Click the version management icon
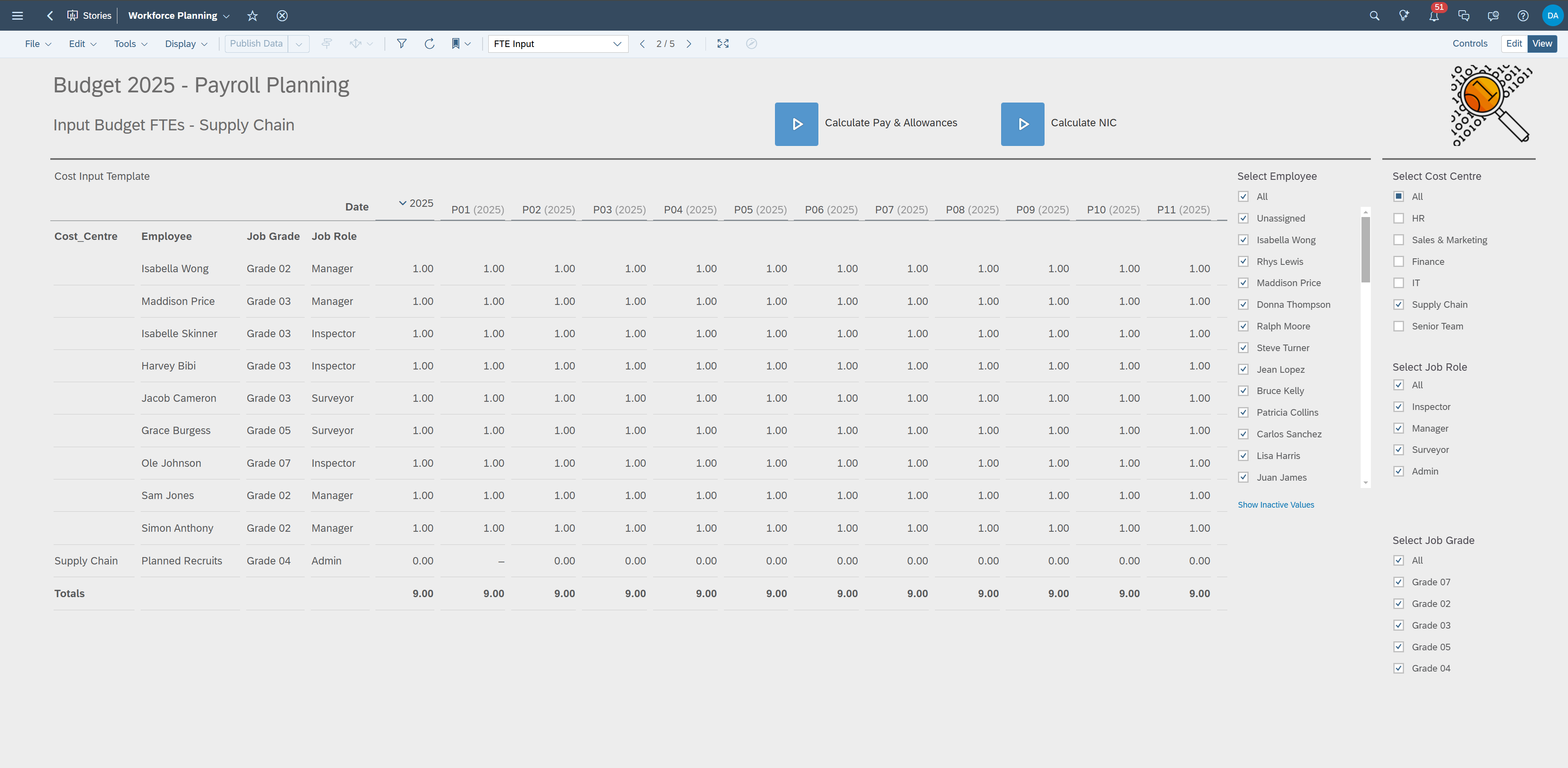1568x768 pixels. (327, 44)
